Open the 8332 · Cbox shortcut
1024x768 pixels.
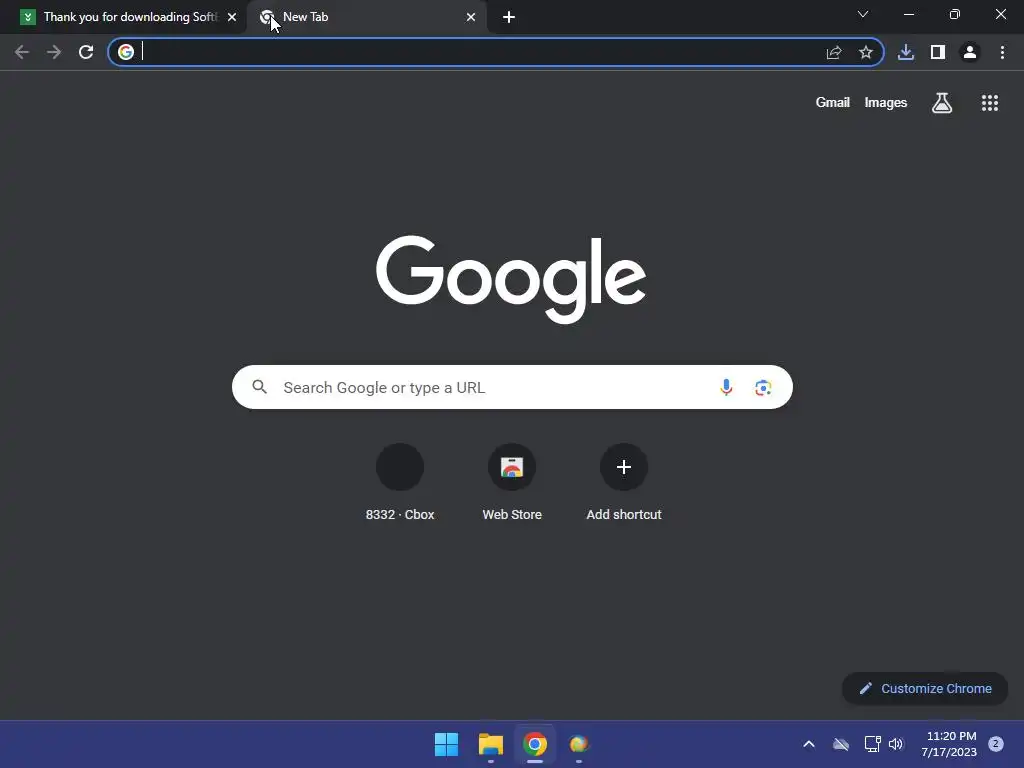click(400, 483)
